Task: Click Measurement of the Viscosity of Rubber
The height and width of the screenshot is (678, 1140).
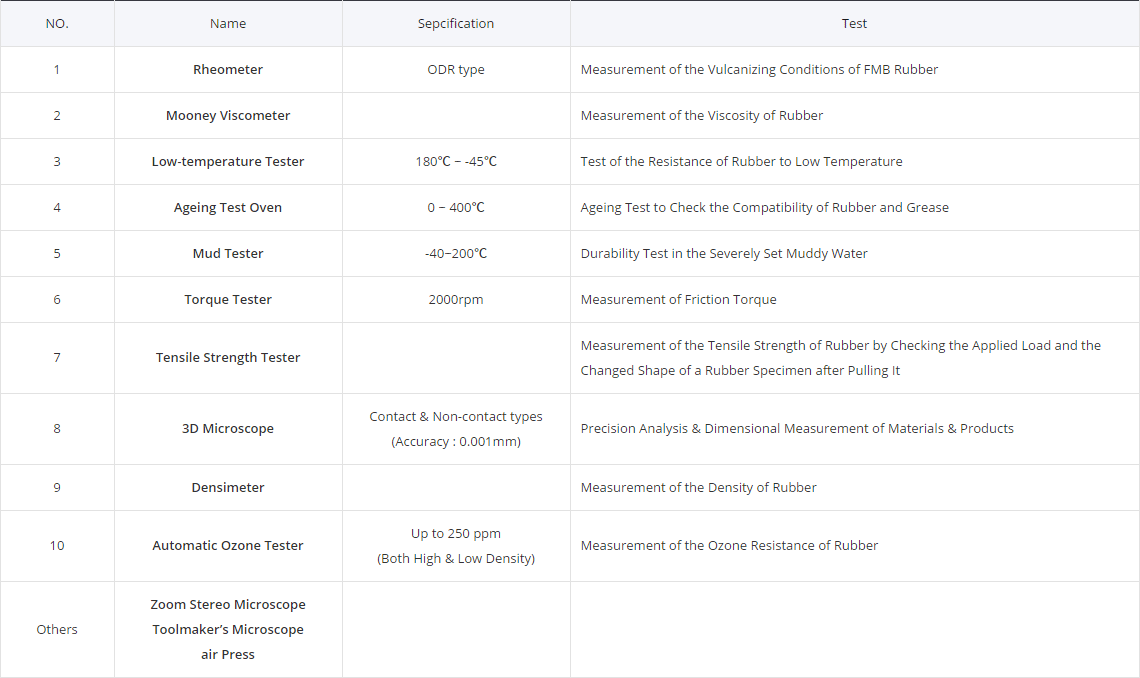Action: click(x=702, y=116)
